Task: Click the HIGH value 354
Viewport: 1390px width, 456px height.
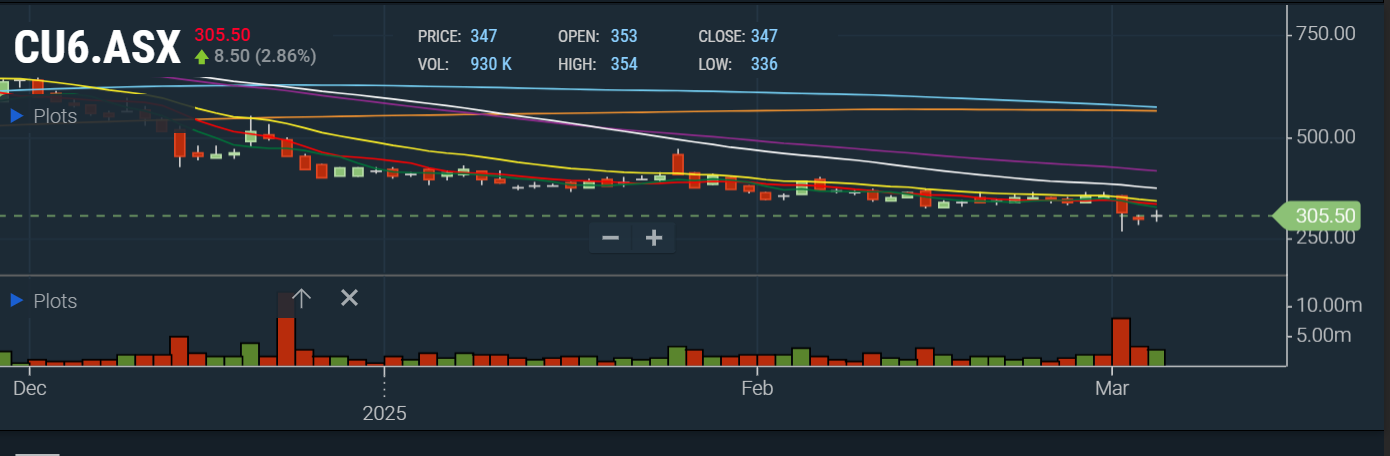Action: coord(624,64)
